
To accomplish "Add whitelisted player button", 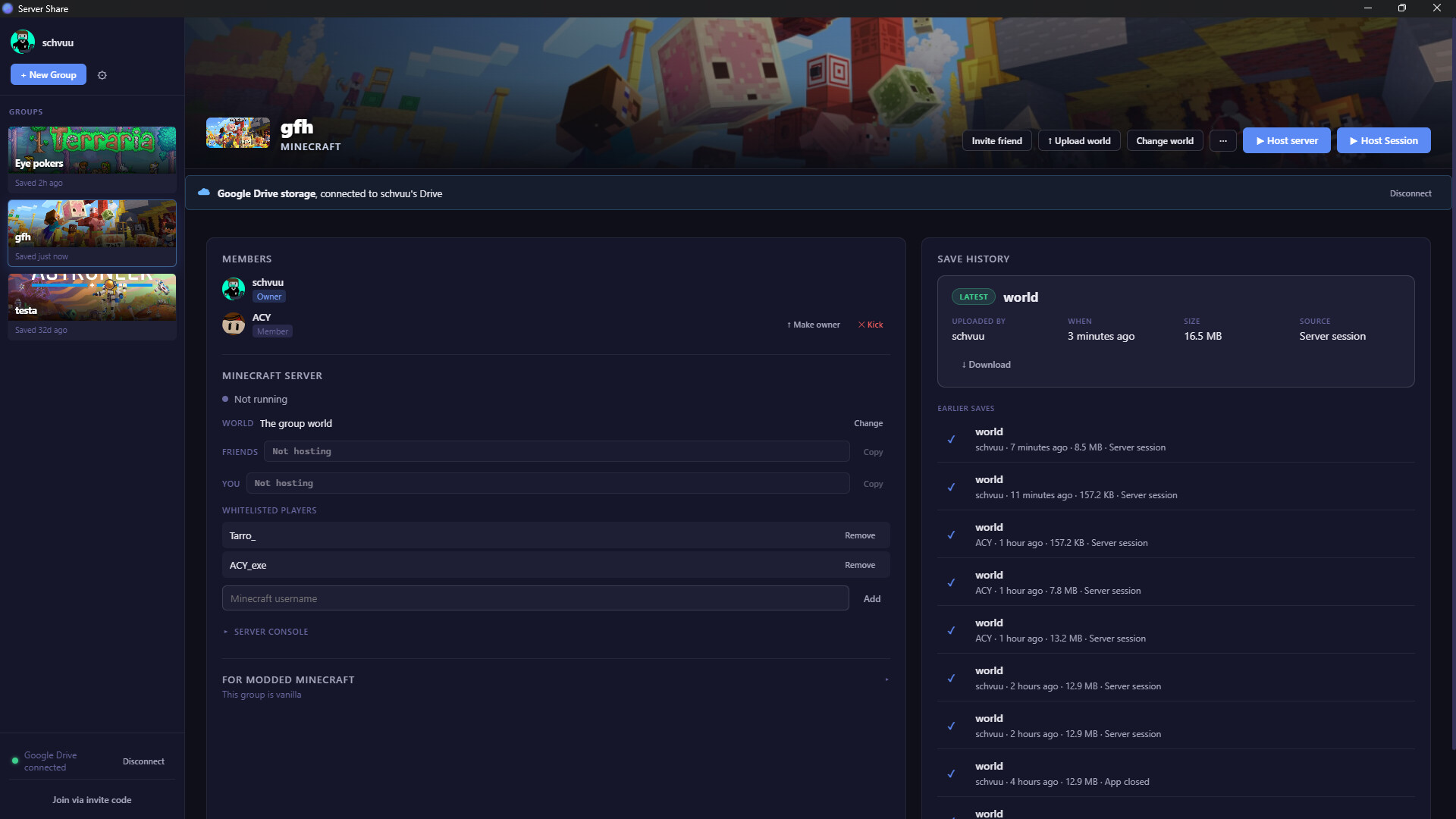I will (x=871, y=598).
